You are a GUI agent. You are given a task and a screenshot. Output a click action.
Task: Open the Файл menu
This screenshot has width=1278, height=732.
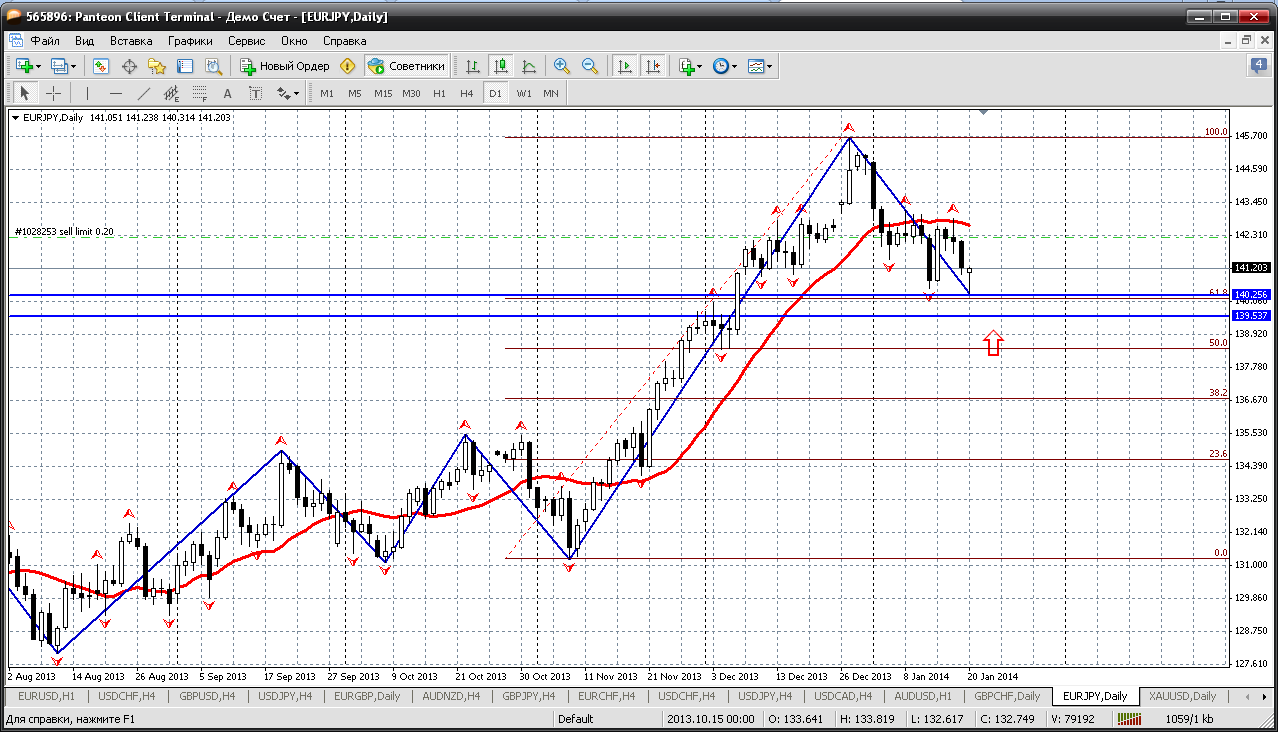pyautogui.click(x=45, y=41)
